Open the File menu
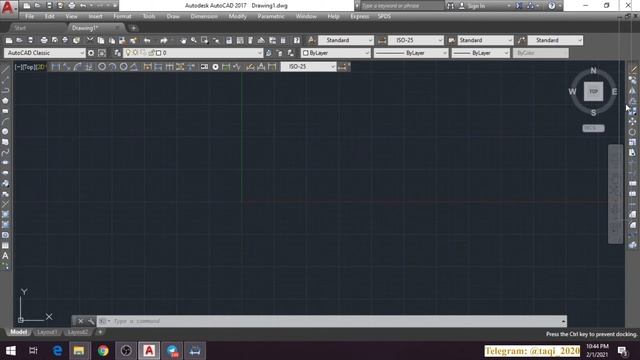 30,16
